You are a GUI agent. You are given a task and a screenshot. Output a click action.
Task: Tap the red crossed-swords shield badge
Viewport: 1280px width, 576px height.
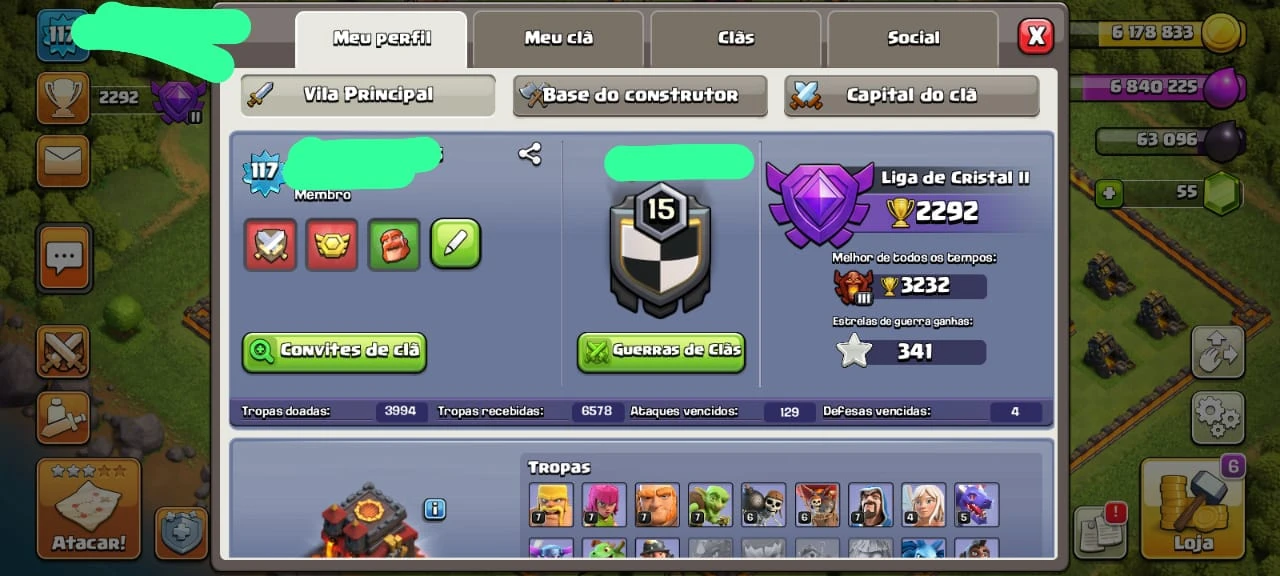coord(271,244)
